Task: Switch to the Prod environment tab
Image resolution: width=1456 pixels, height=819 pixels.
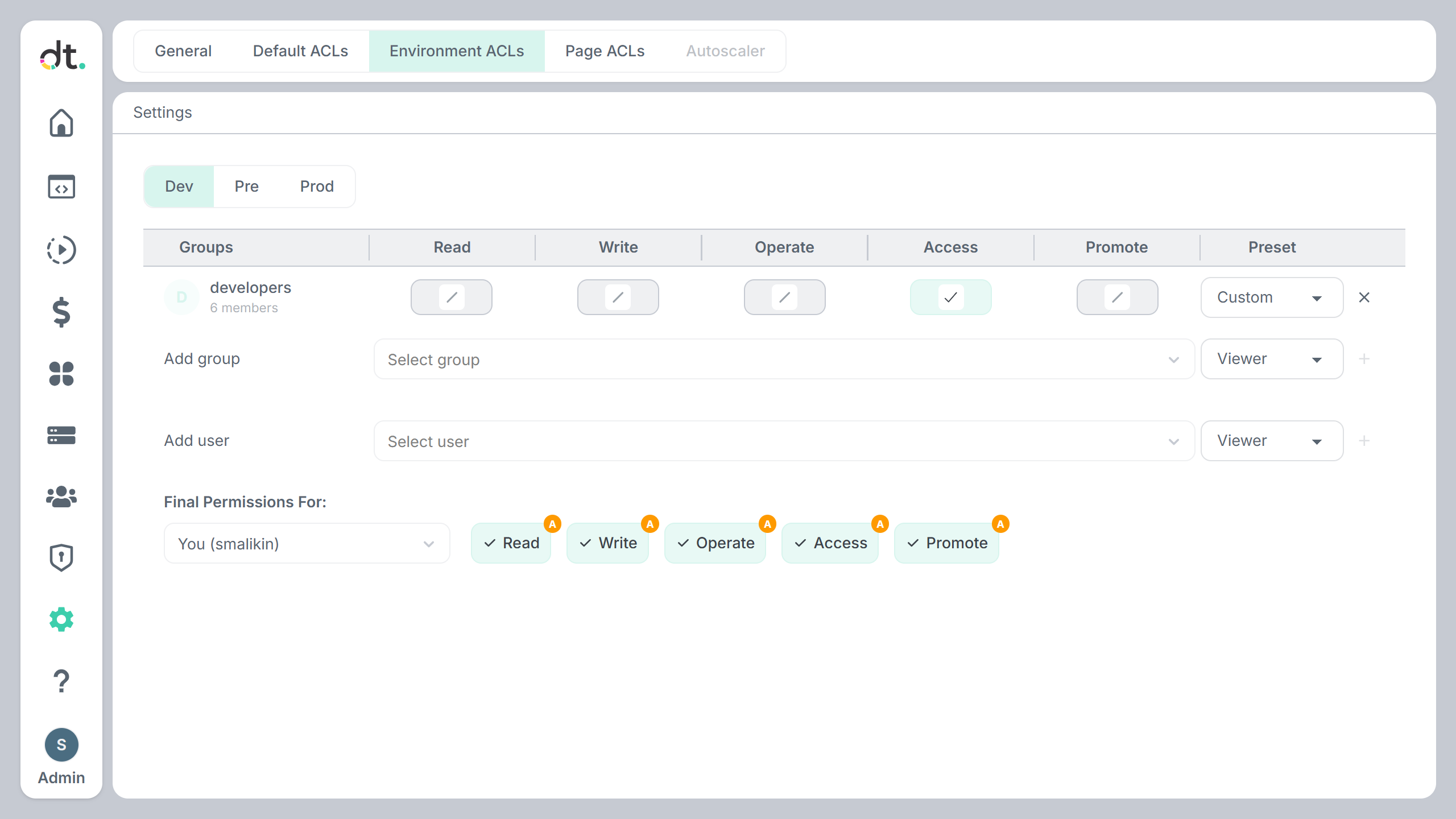Action: (x=317, y=187)
